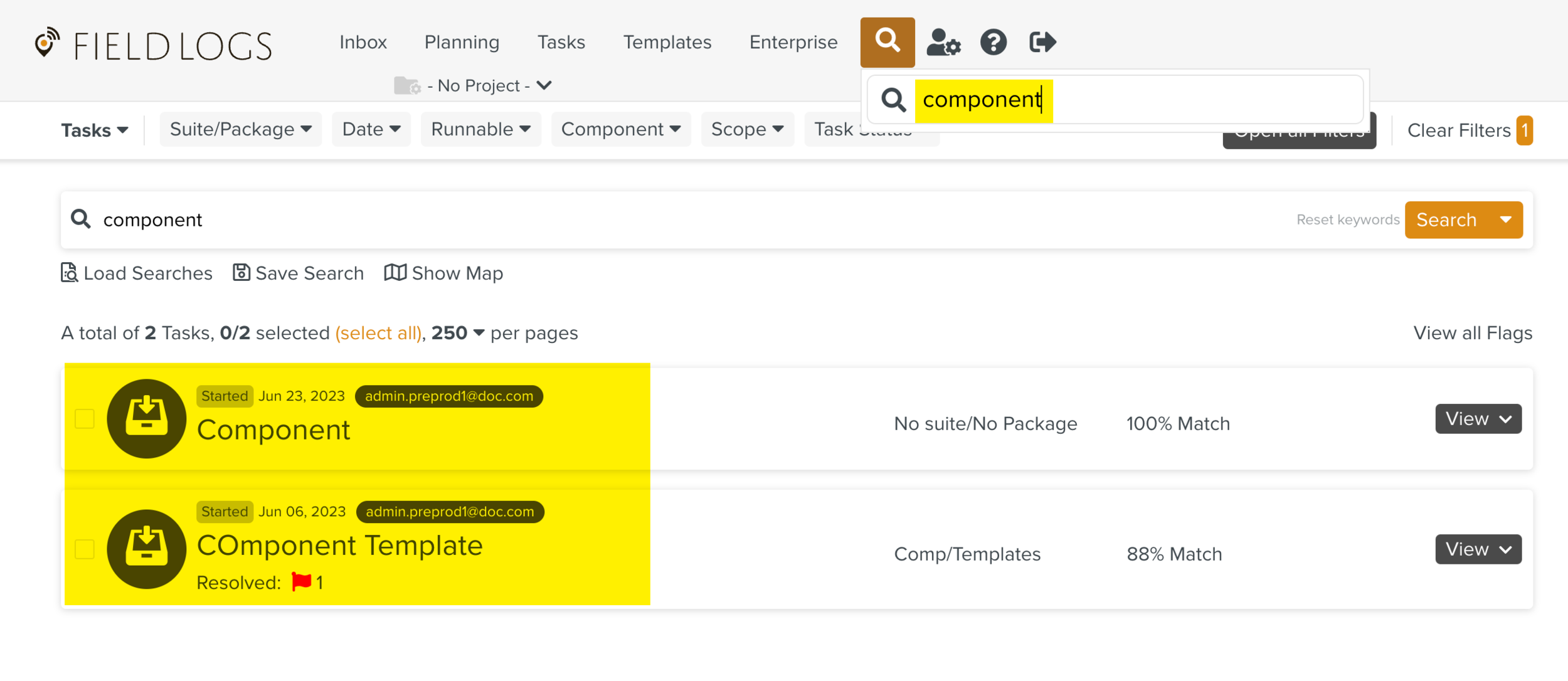Viewport: 1568px width, 681px height.
Task: Click the orange search magnifier icon
Action: [x=887, y=42]
